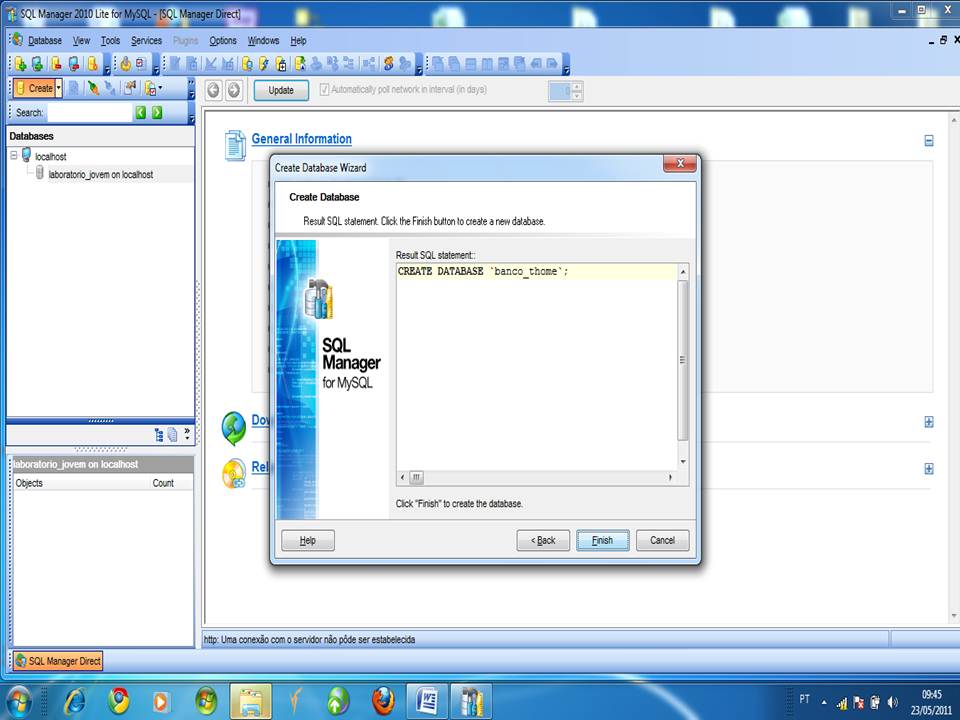Open the dropdown on the database checklist explorer icon
This screenshot has width=960, height=720.
161,88
